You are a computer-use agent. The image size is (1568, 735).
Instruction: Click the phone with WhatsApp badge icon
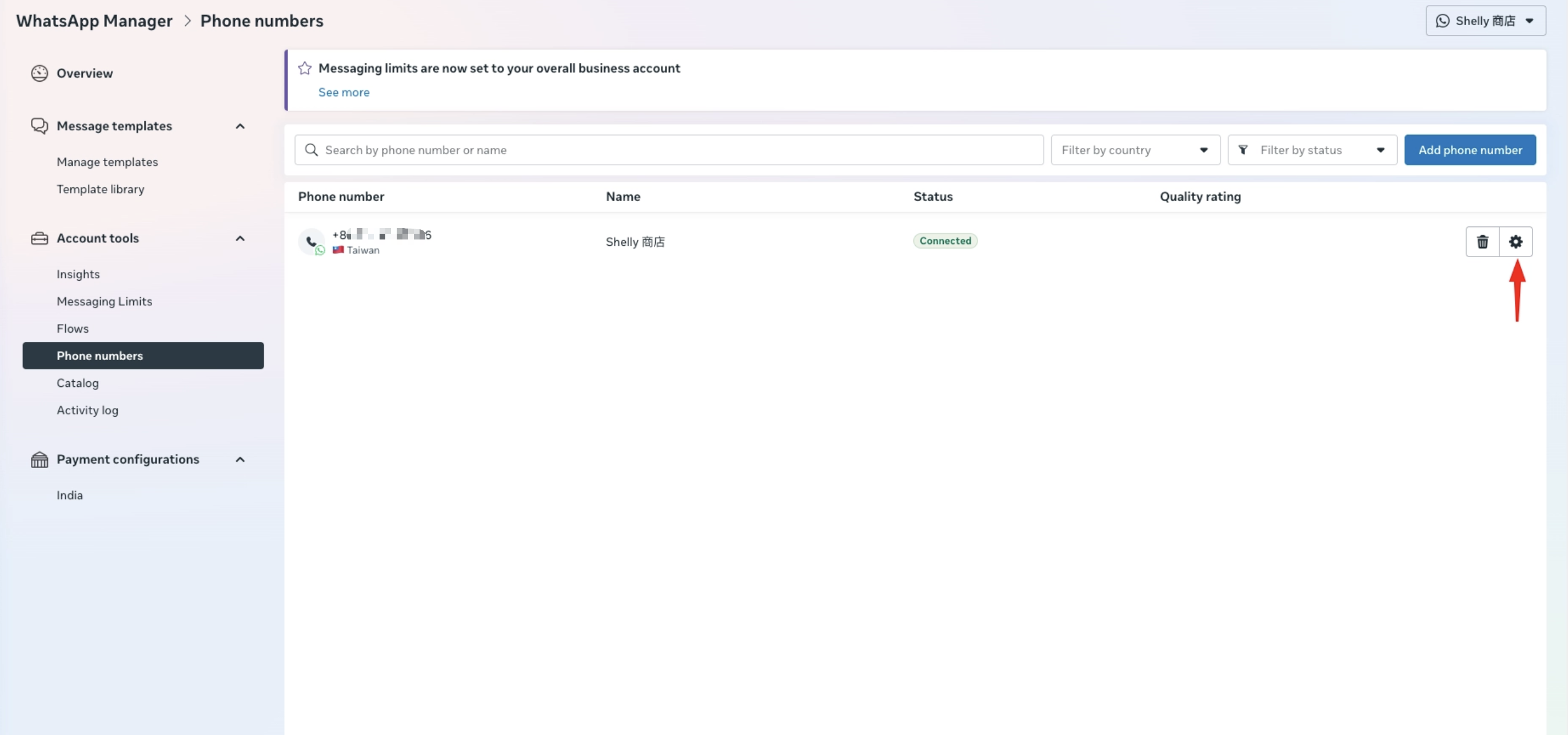click(312, 242)
